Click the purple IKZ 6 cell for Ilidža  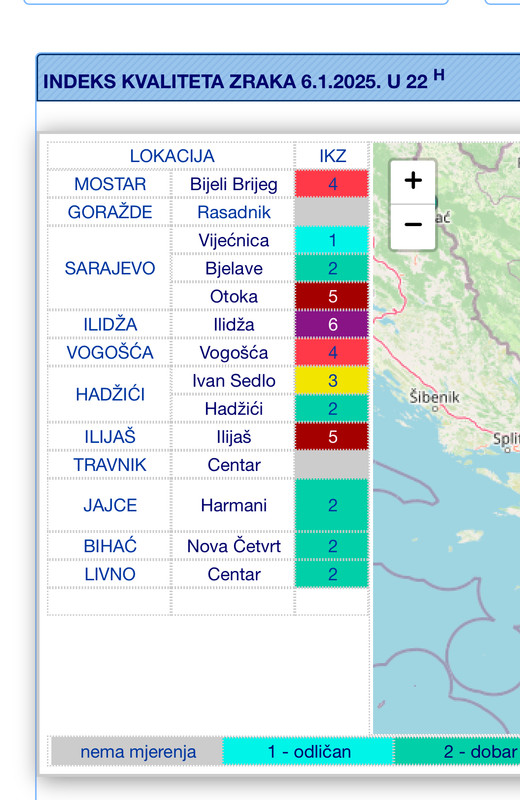coord(332,324)
